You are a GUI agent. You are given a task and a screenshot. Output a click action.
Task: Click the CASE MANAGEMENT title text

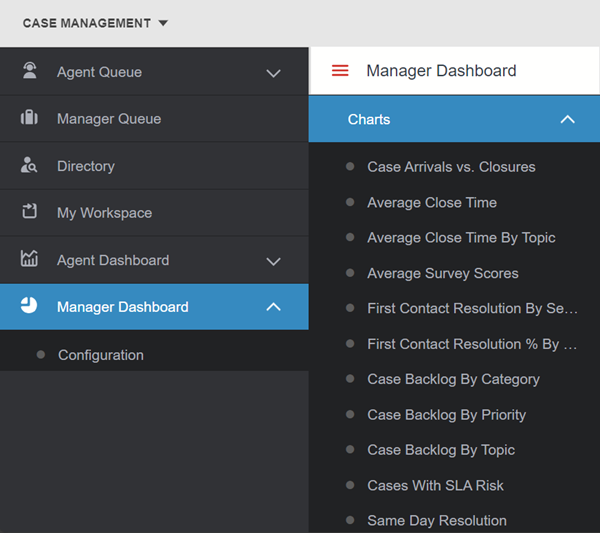tap(87, 23)
